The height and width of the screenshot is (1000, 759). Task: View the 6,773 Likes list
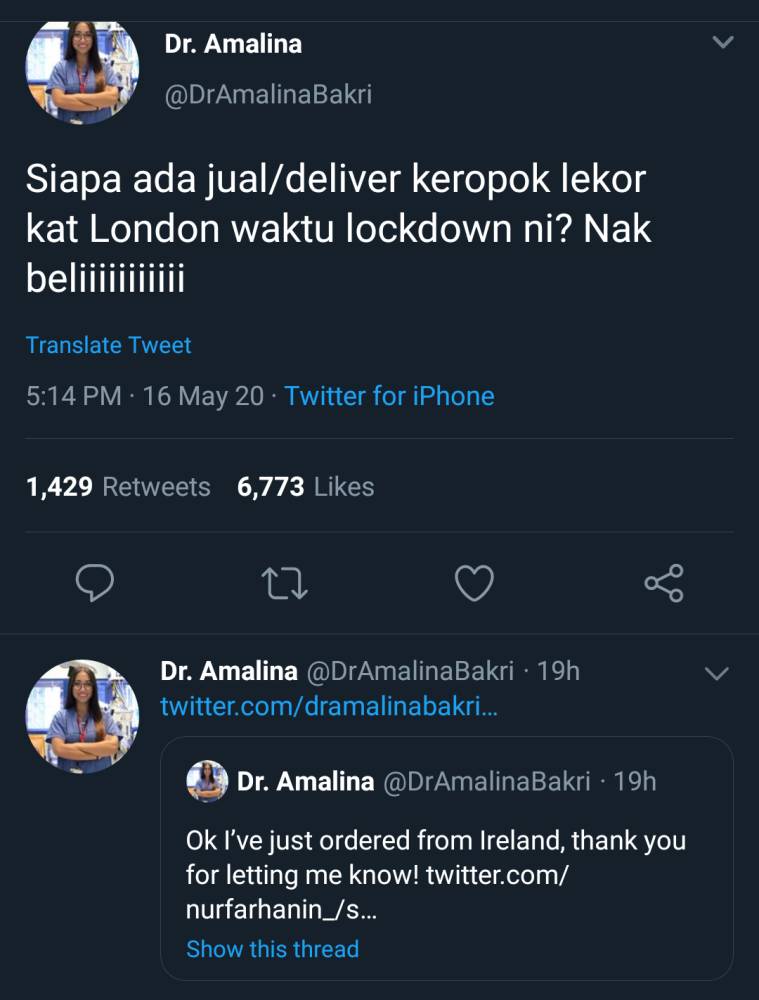point(306,487)
